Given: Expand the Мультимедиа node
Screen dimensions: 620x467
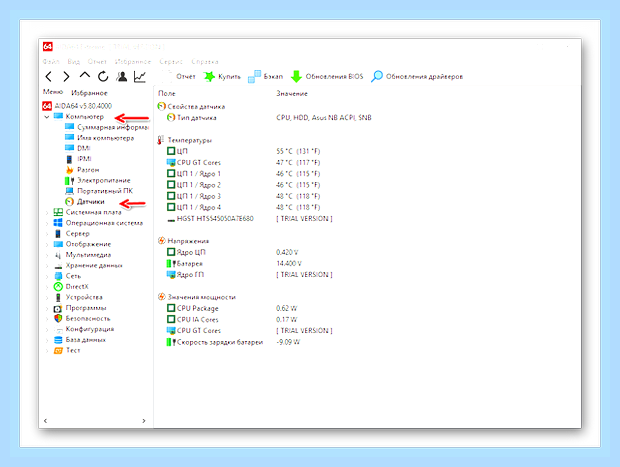Looking at the screenshot, I should pos(47,255).
